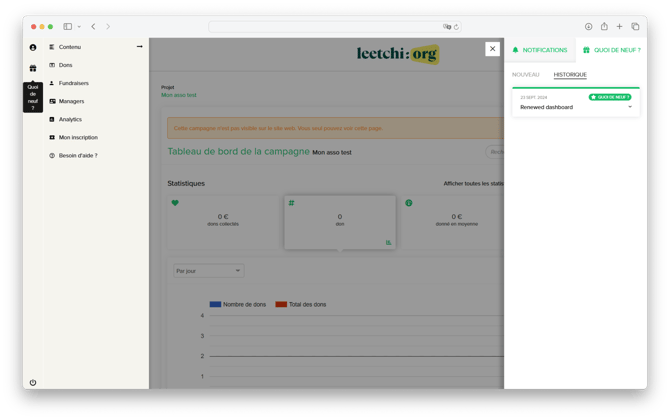Click the hash icon on don card
Viewport: 670px width, 420px height.
pyautogui.click(x=291, y=203)
